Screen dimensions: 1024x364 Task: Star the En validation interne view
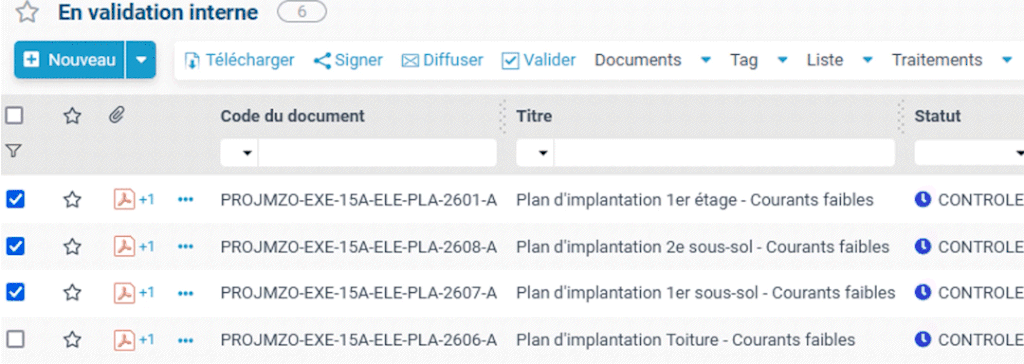click(27, 12)
